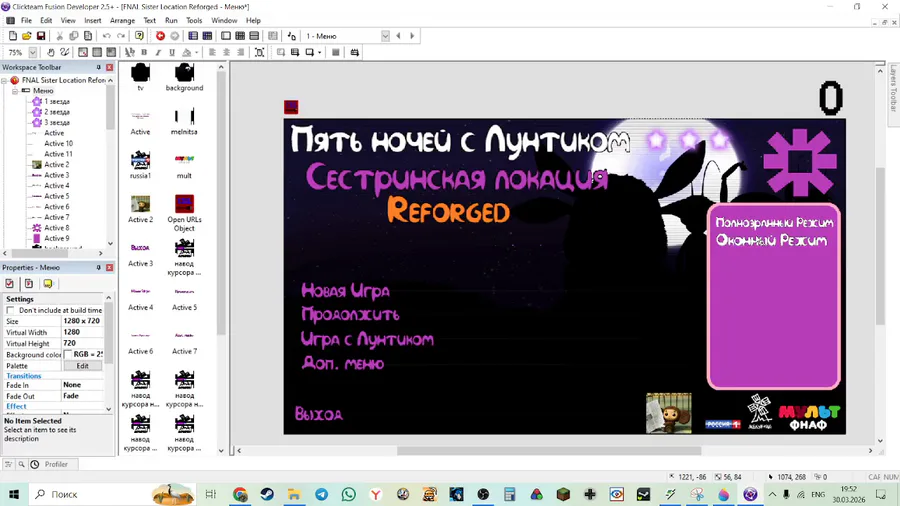Open the frame selector '1 - Меню' dropdown
This screenshot has width=900, height=506.
pos(385,36)
